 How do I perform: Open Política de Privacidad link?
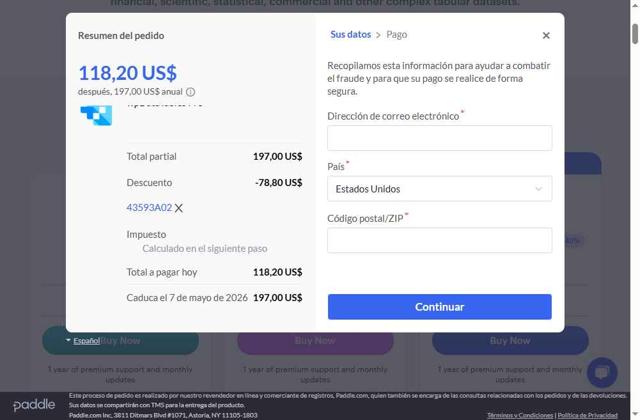click(x=588, y=415)
